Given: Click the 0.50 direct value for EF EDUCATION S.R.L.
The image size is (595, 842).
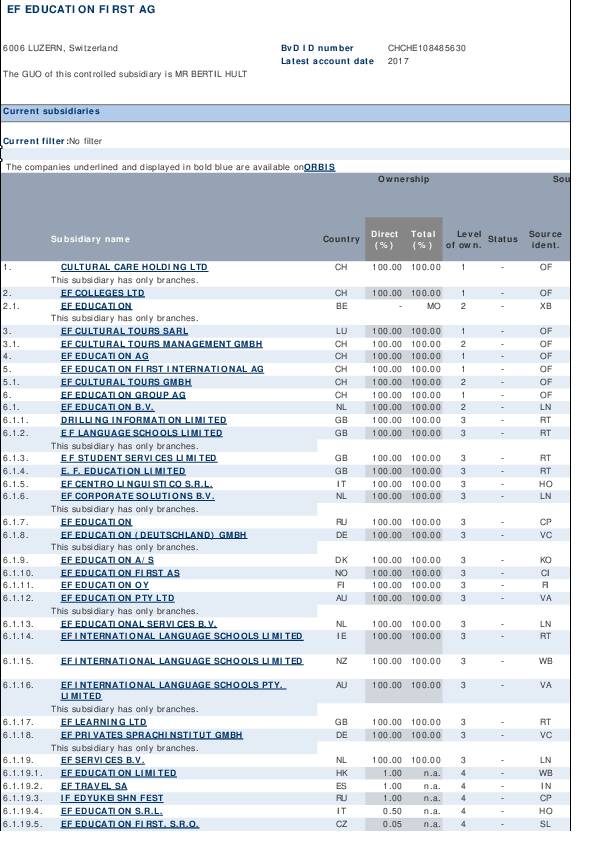Looking at the screenshot, I should (392, 811).
